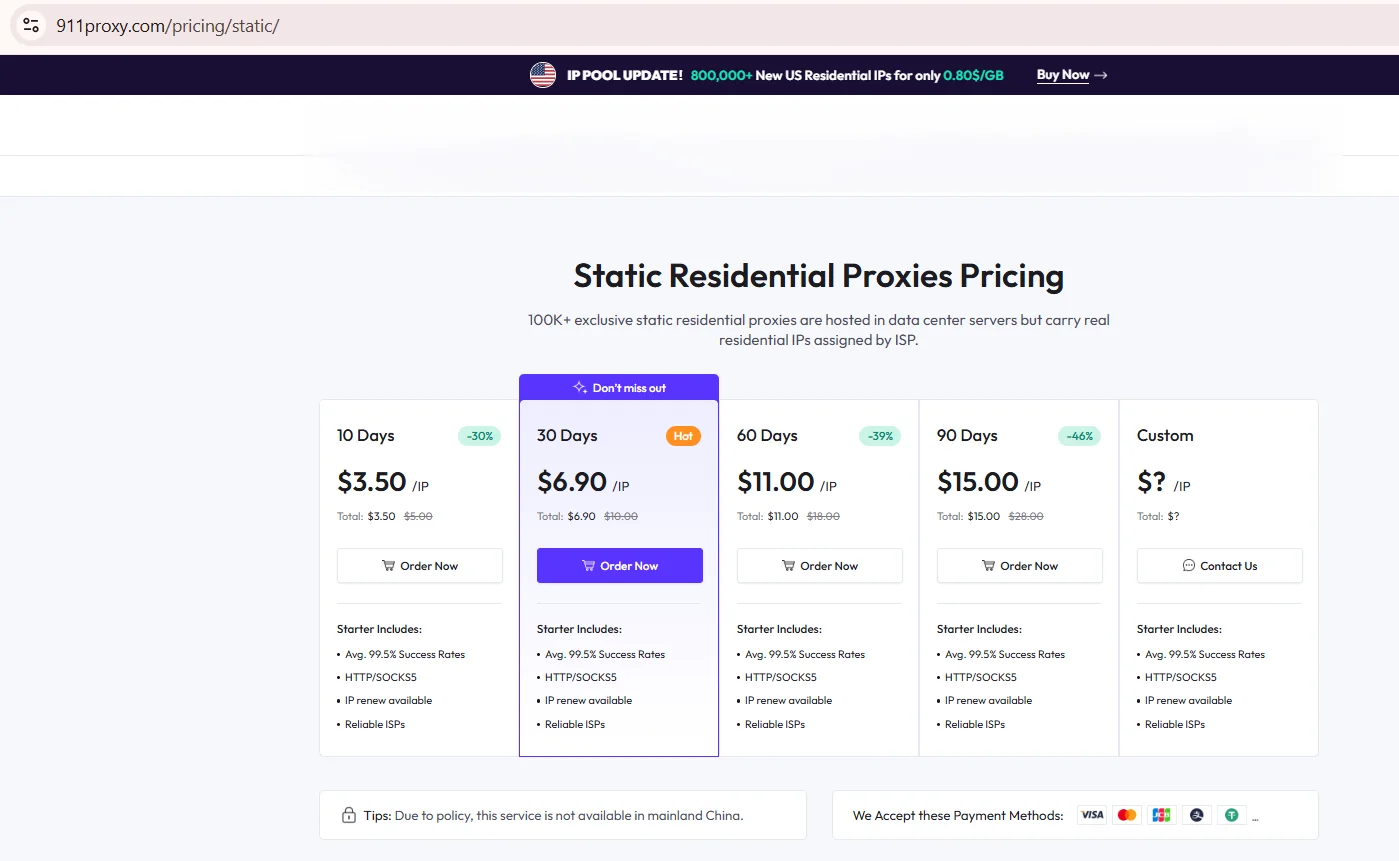Image resolution: width=1399 pixels, height=861 pixels.
Task: Click the $15.00 /IP price
Action: pyautogui.click(x=989, y=482)
